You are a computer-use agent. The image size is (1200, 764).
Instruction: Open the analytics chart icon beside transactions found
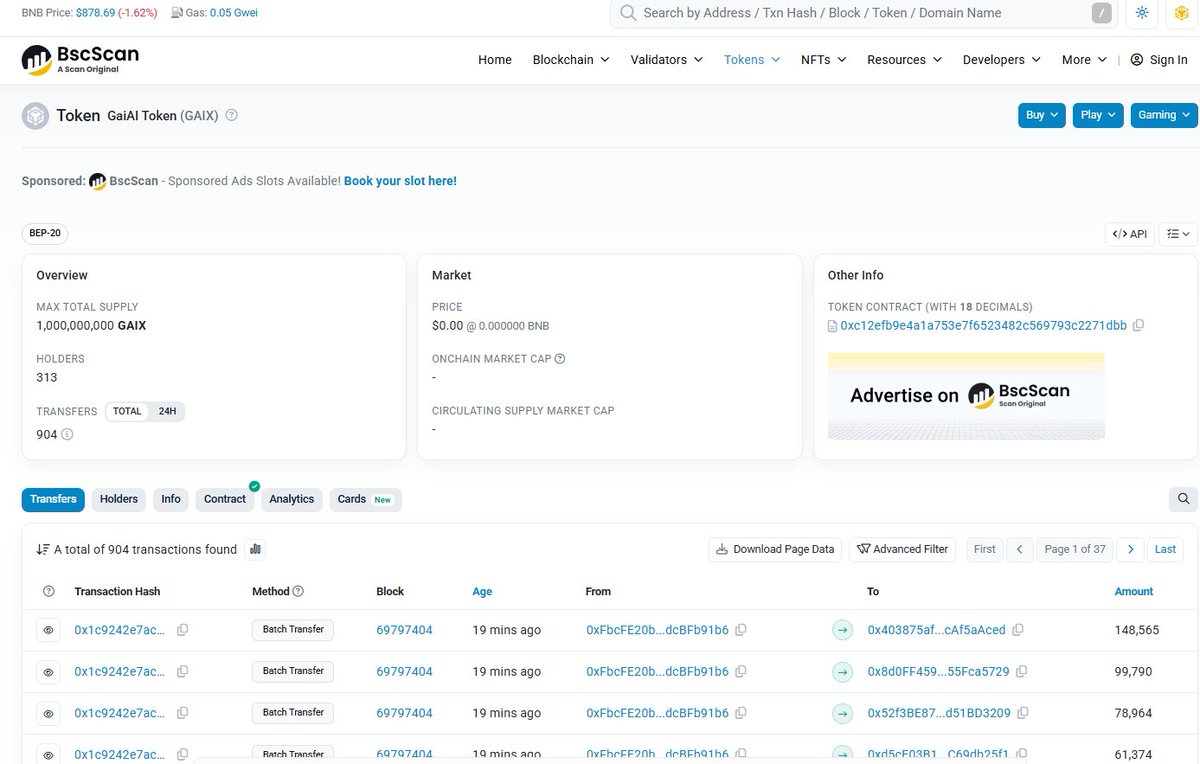click(x=255, y=549)
